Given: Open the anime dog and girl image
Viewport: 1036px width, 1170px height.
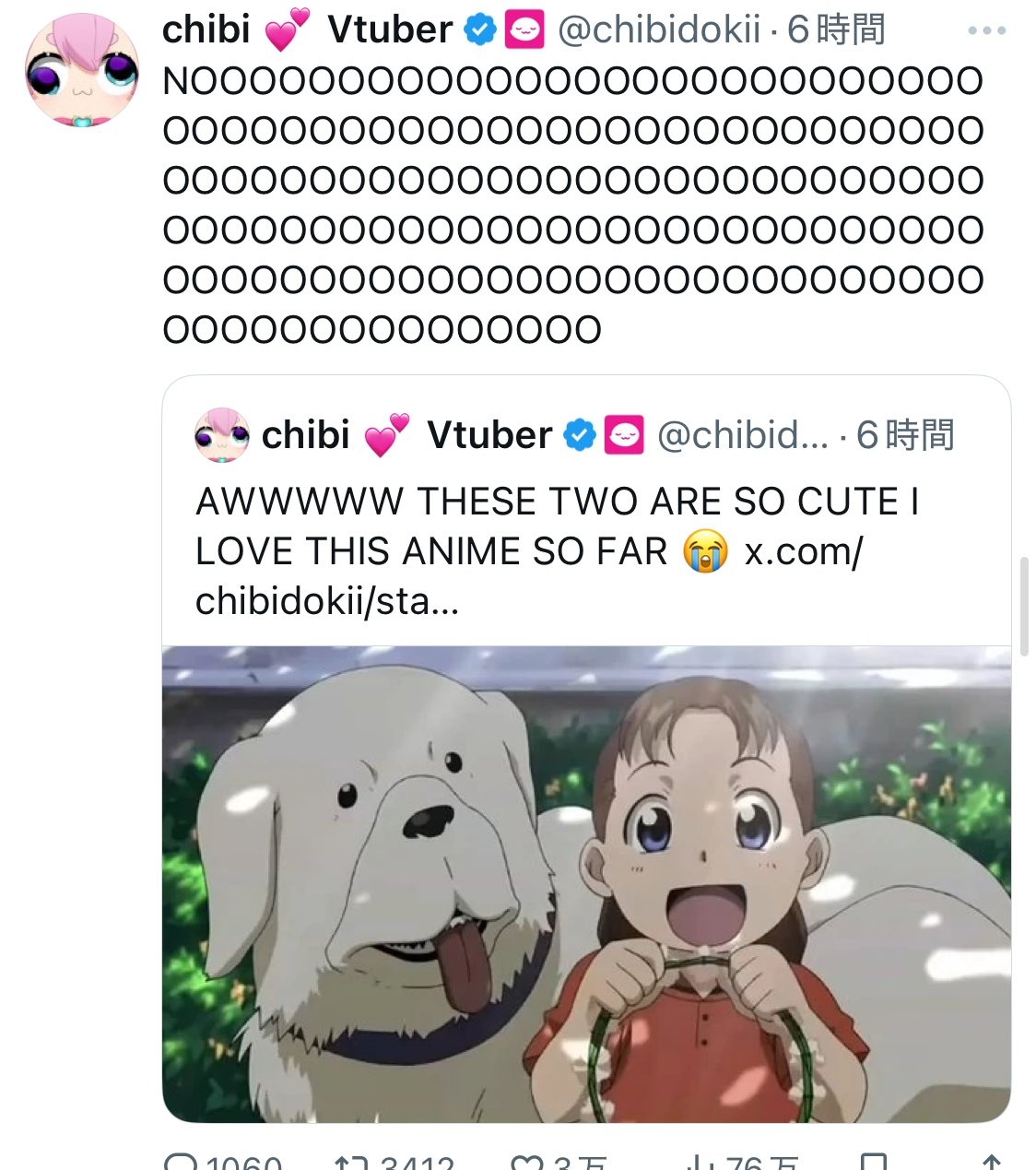Looking at the screenshot, I should (586, 884).
